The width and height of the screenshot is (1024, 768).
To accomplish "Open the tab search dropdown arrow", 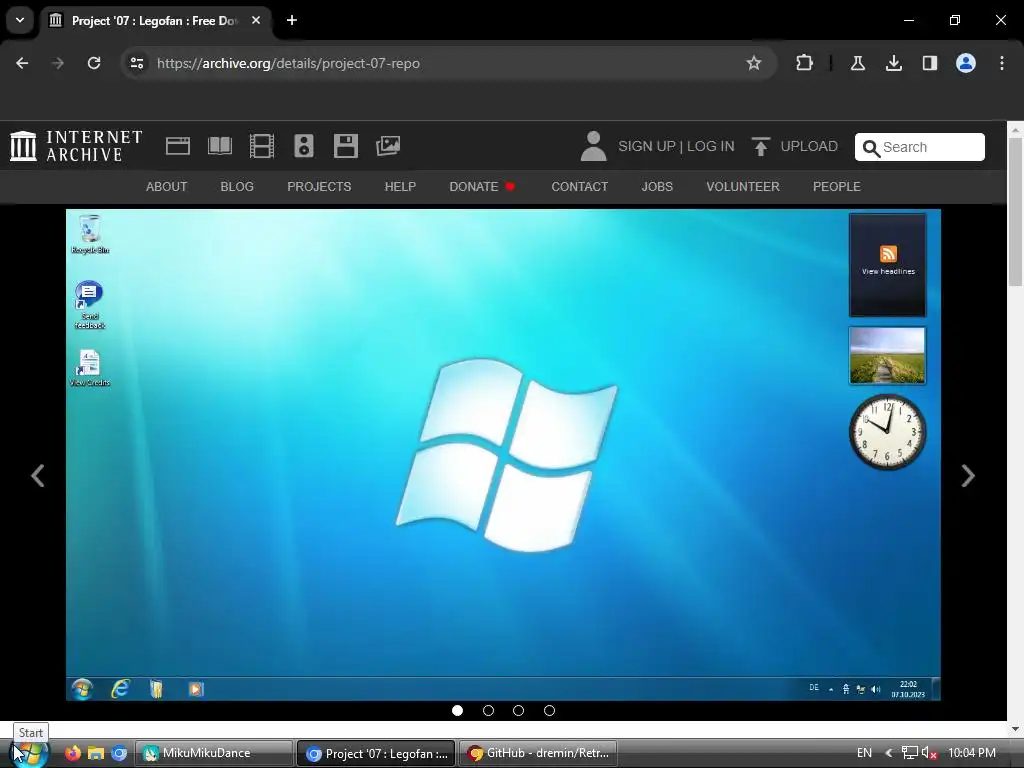I will coord(20,20).
